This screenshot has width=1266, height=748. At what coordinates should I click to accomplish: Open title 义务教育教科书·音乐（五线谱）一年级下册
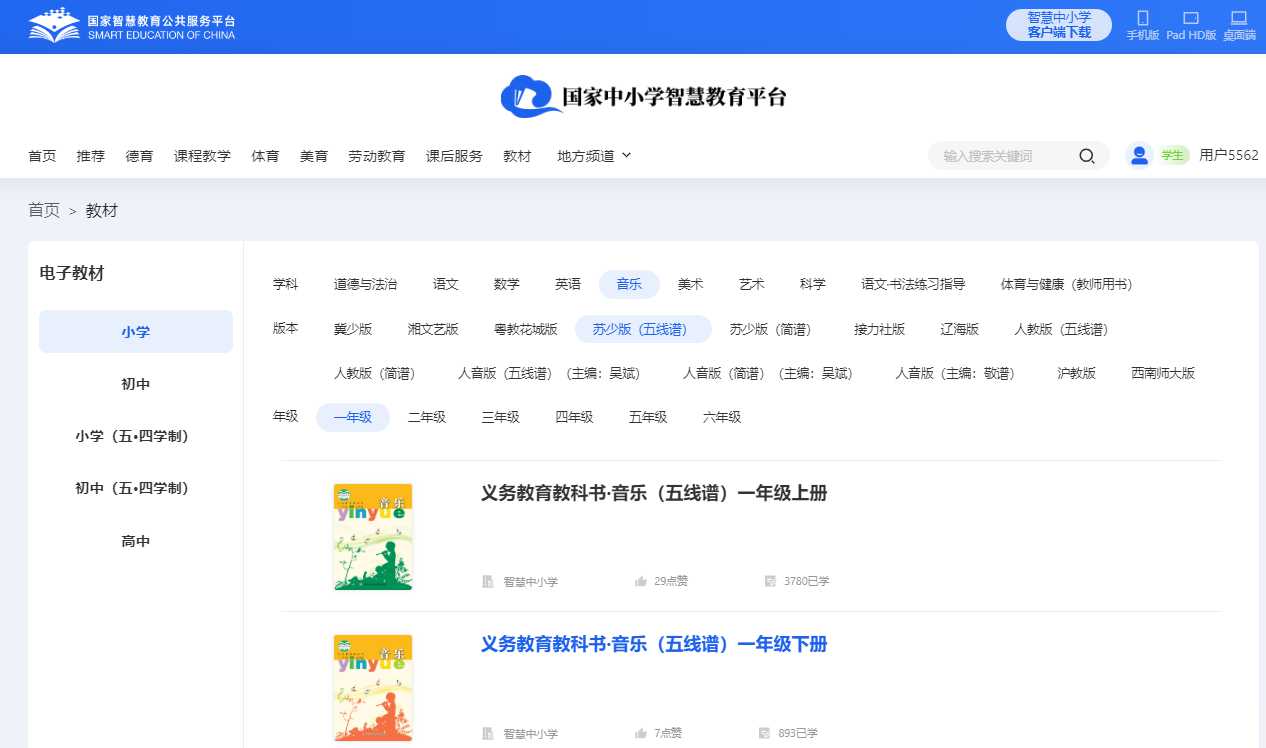pyautogui.click(x=654, y=645)
